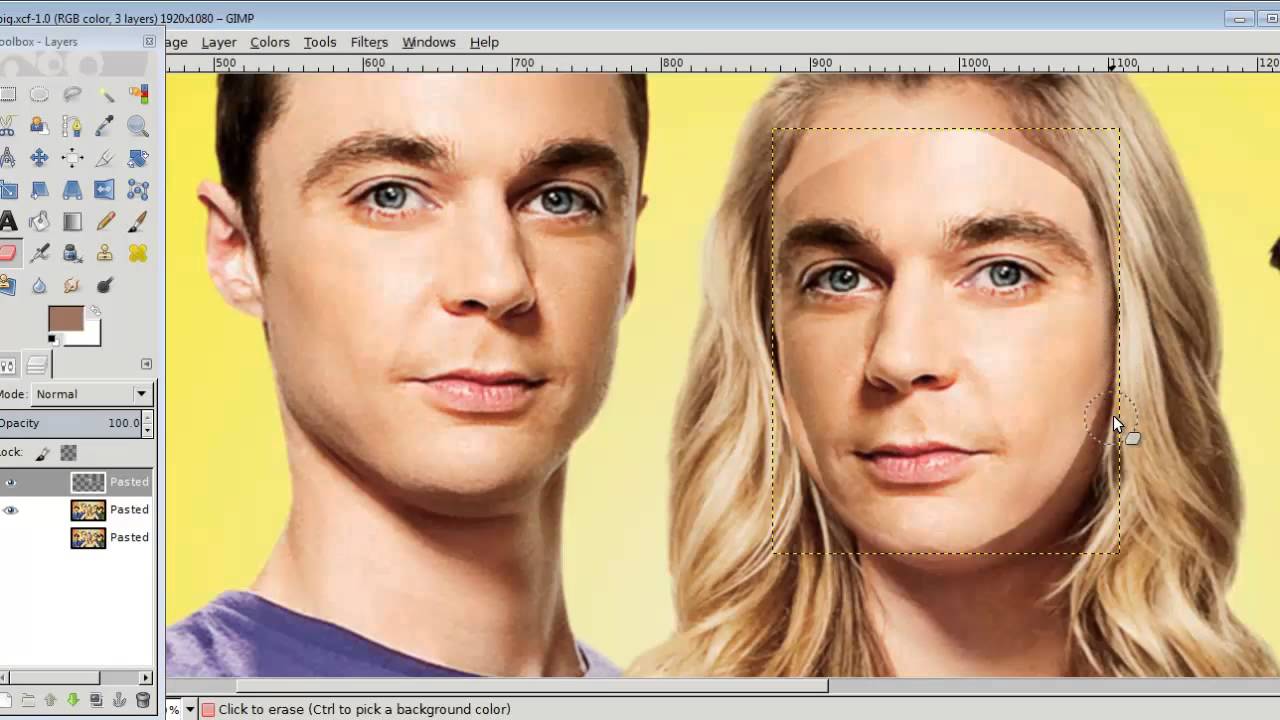Select the Crop tool
1280x720 pixels.
[105, 158]
